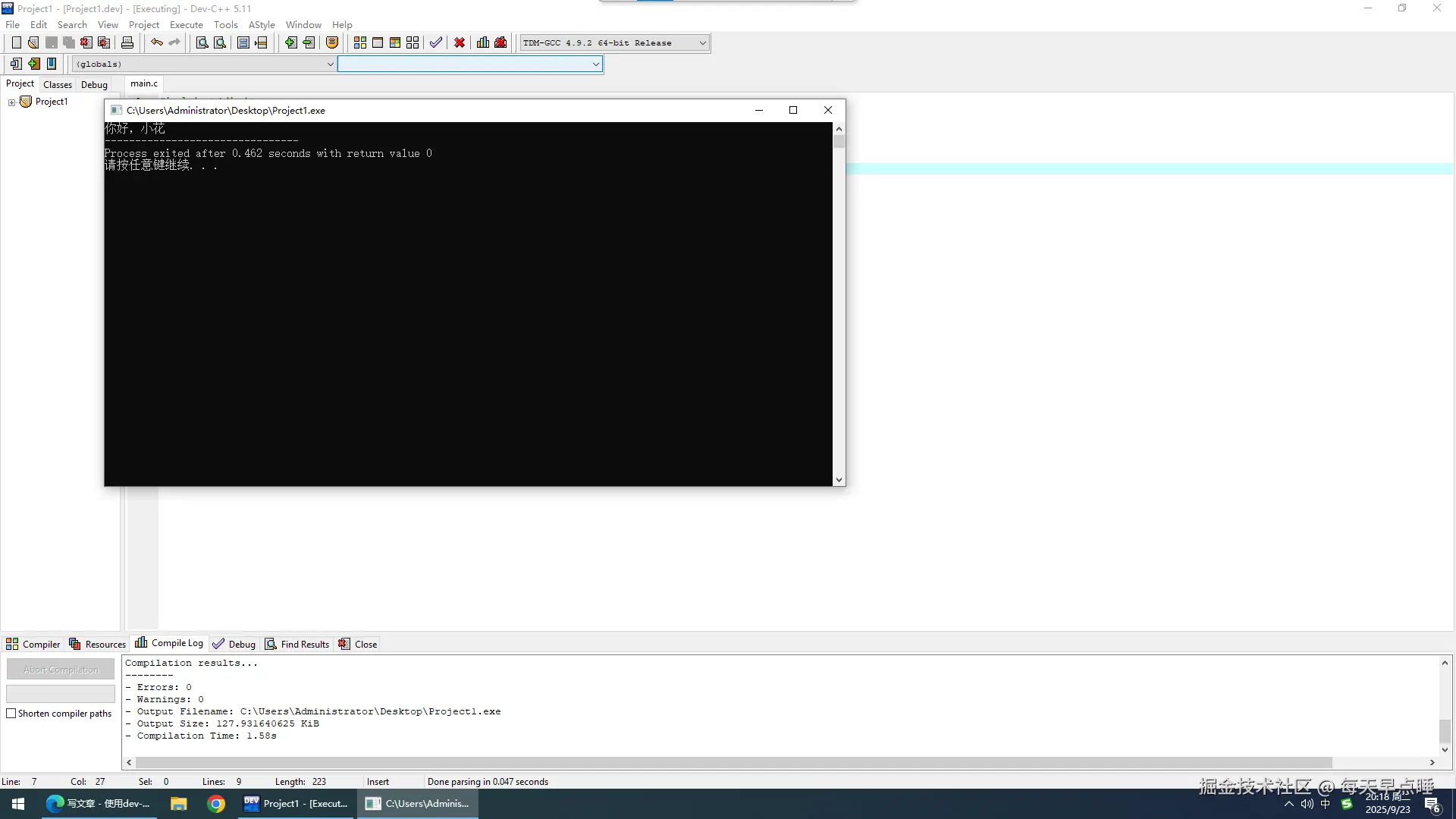Expand the Project1 tree node
Image resolution: width=1456 pixels, height=819 pixels.
(x=11, y=102)
